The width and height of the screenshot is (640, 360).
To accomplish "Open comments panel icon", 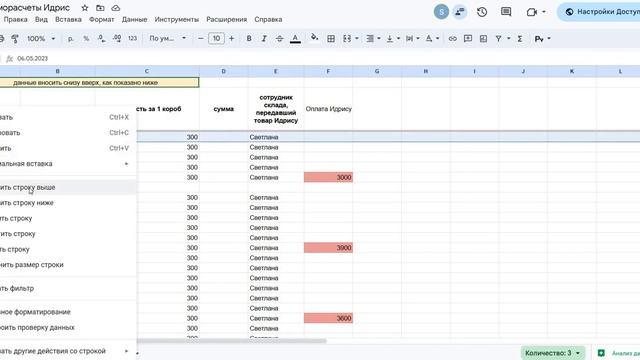I will (x=506, y=12).
